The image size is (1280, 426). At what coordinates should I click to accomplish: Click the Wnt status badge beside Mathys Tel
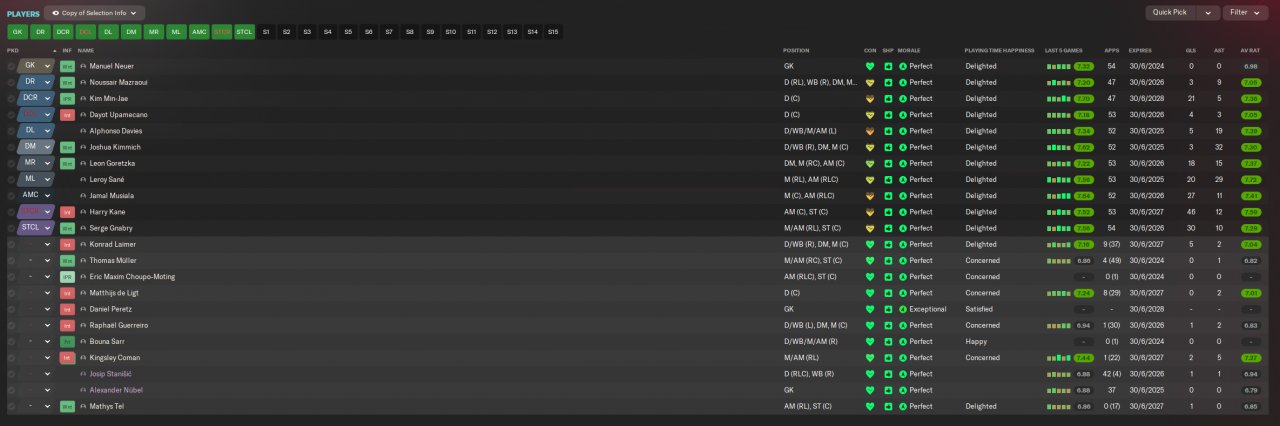pyautogui.click(x=67, y=406)
